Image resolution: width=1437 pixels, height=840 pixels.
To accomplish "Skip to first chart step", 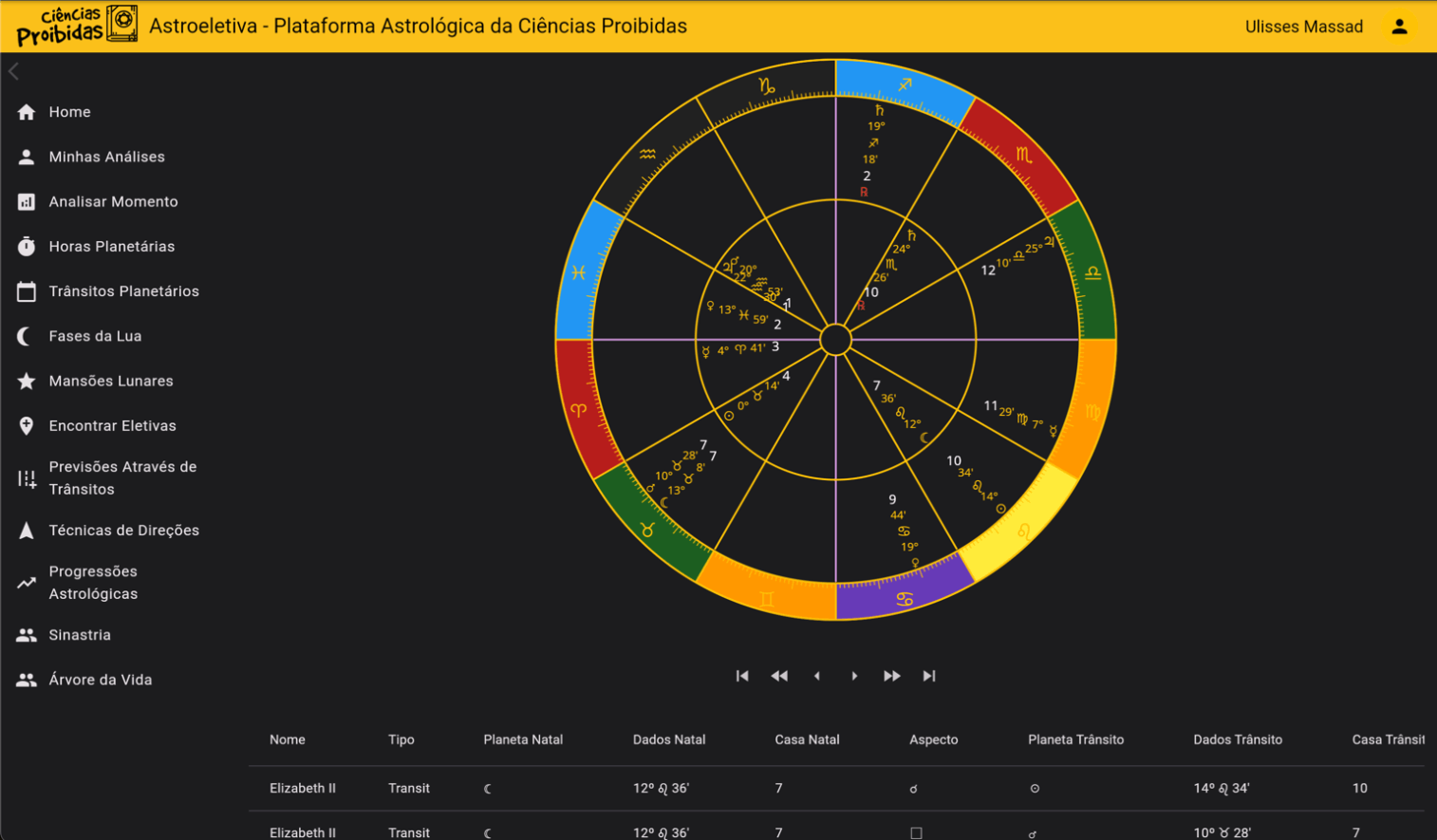I will 742,676.
